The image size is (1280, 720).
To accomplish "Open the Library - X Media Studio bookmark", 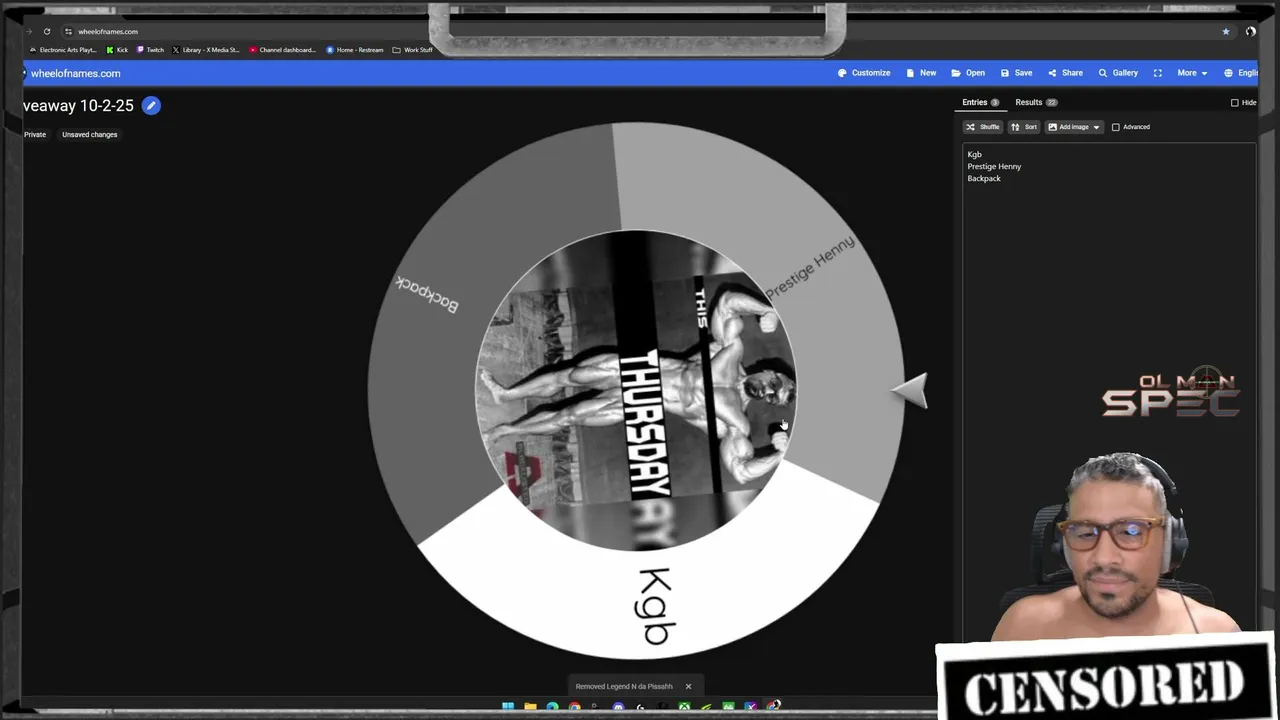I will tap(206, 49).
